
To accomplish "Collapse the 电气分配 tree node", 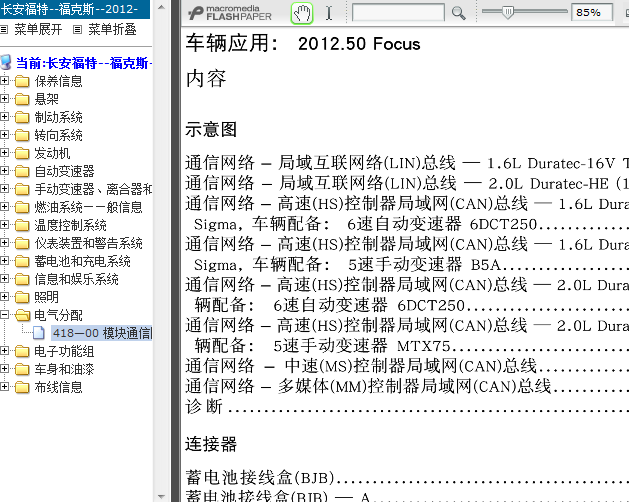I will click(4, 315).
